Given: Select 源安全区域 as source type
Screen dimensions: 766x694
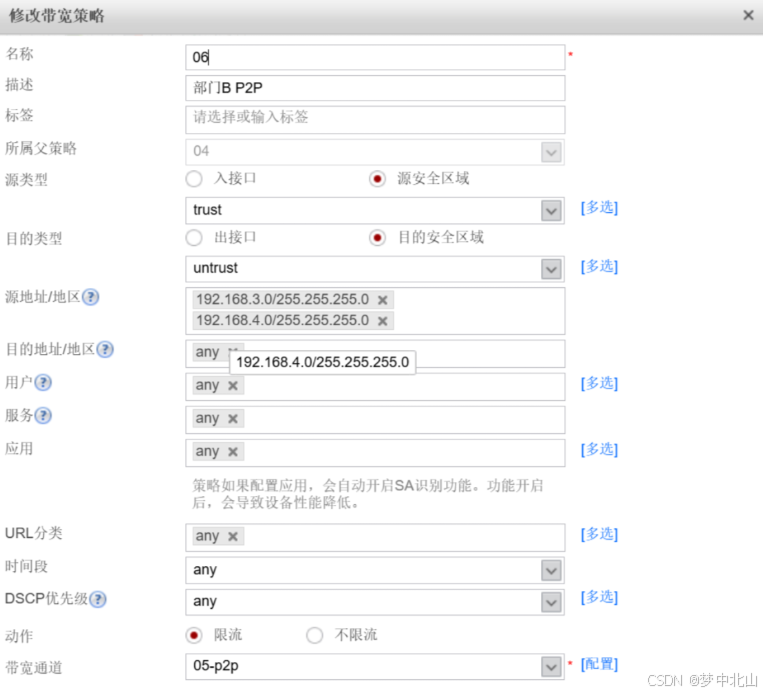Looking at the screenshot, I should [377, 179].
